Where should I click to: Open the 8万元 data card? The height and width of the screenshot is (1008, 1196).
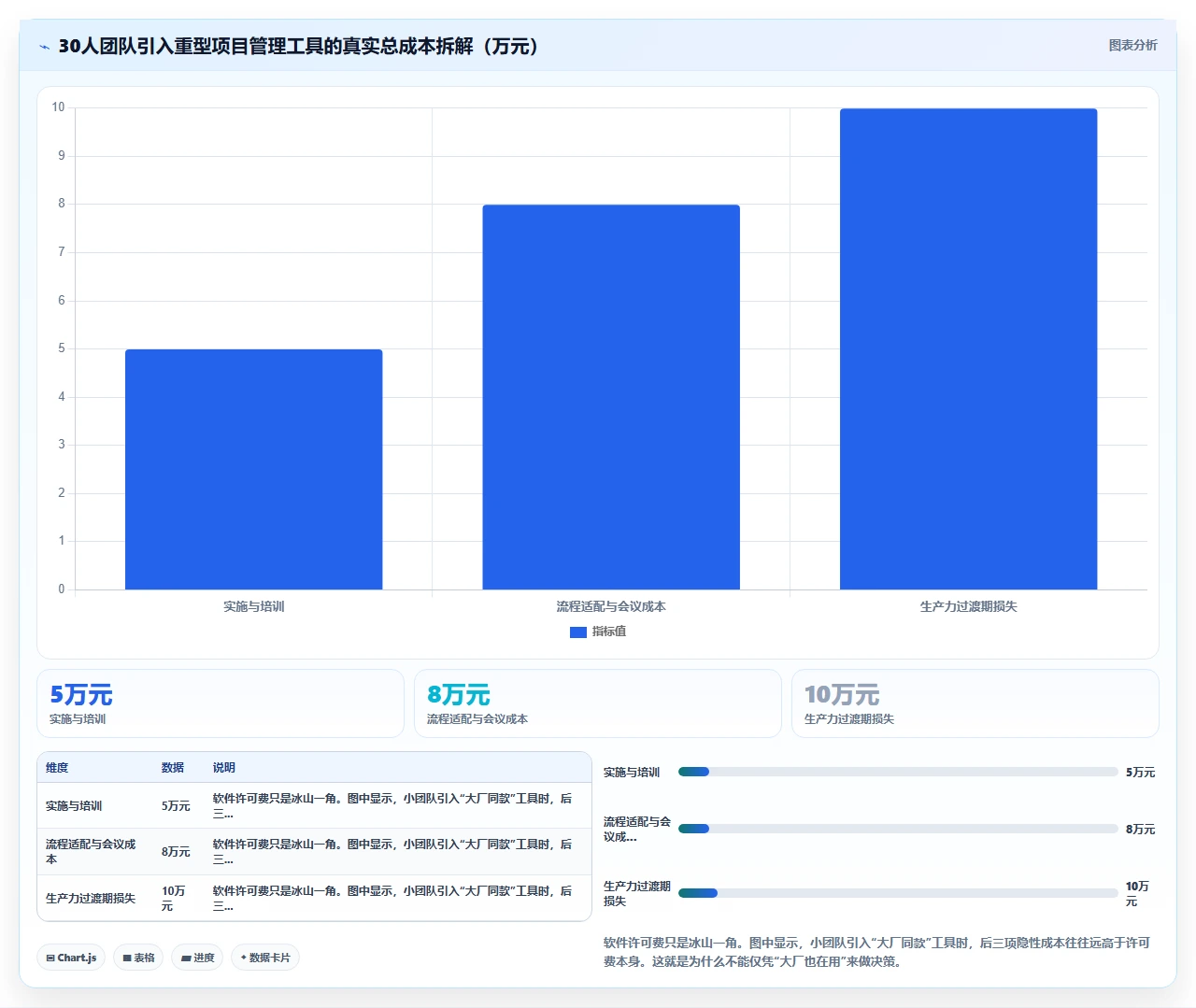coord(598,703)
